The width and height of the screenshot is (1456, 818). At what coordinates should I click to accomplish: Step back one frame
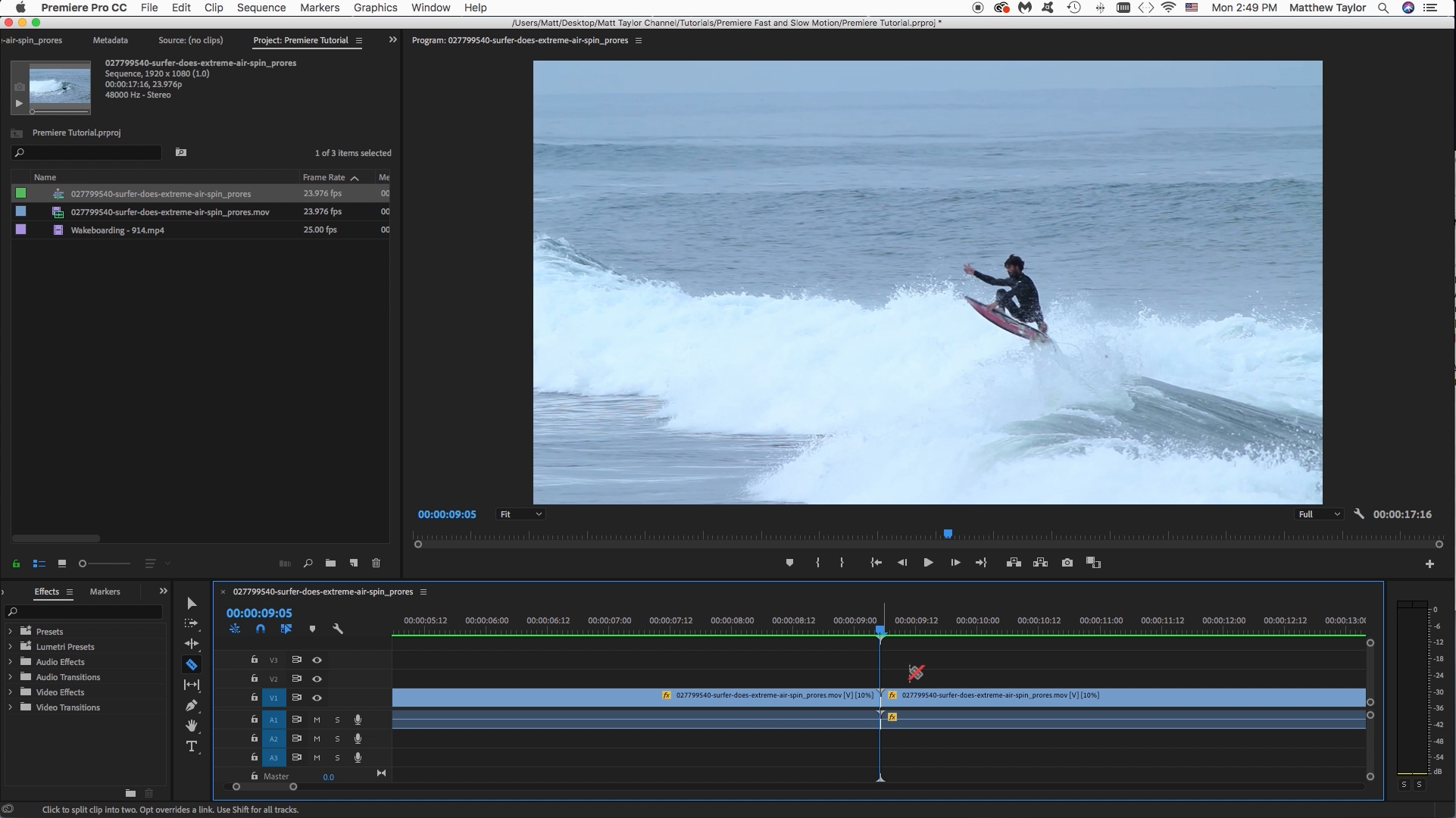901,563
